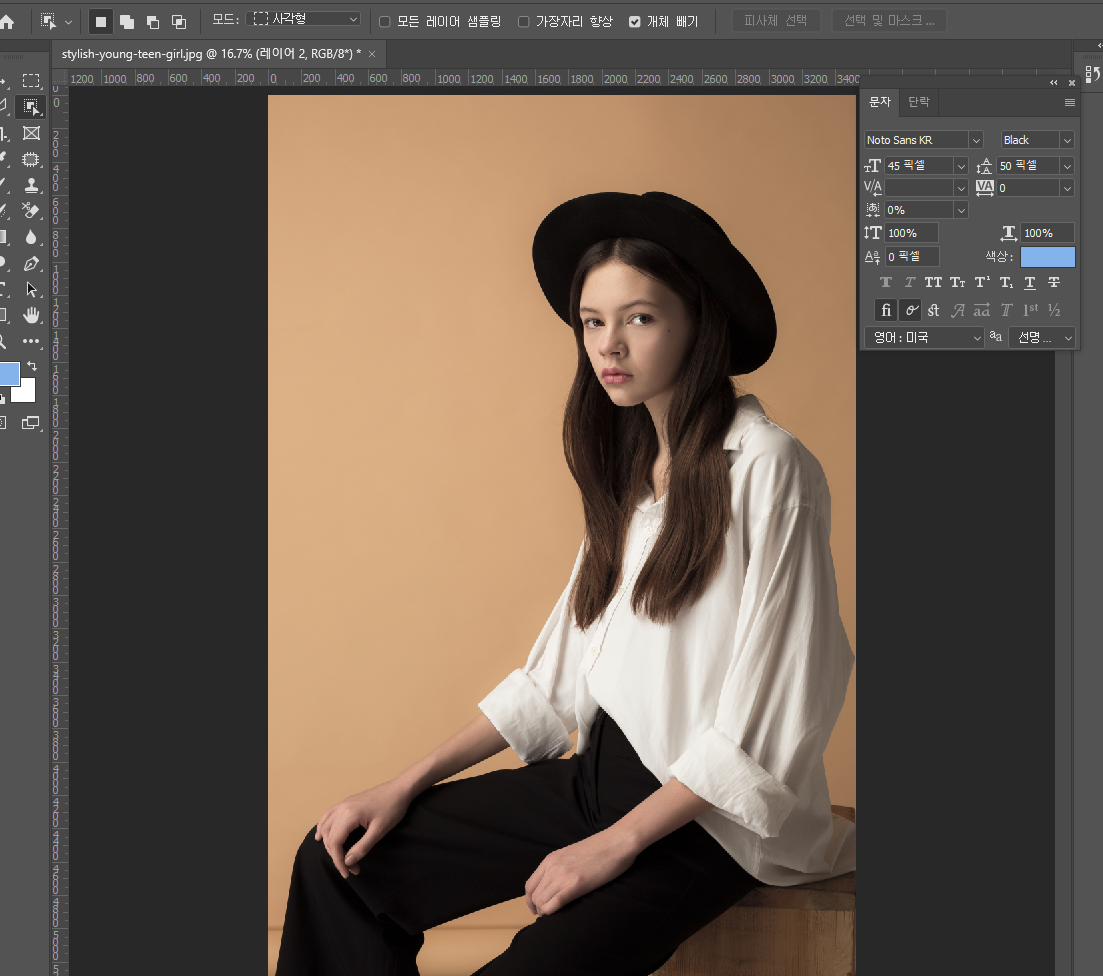Toggle Subscript text style
Screen dimensions: 1103x976
1007,282
